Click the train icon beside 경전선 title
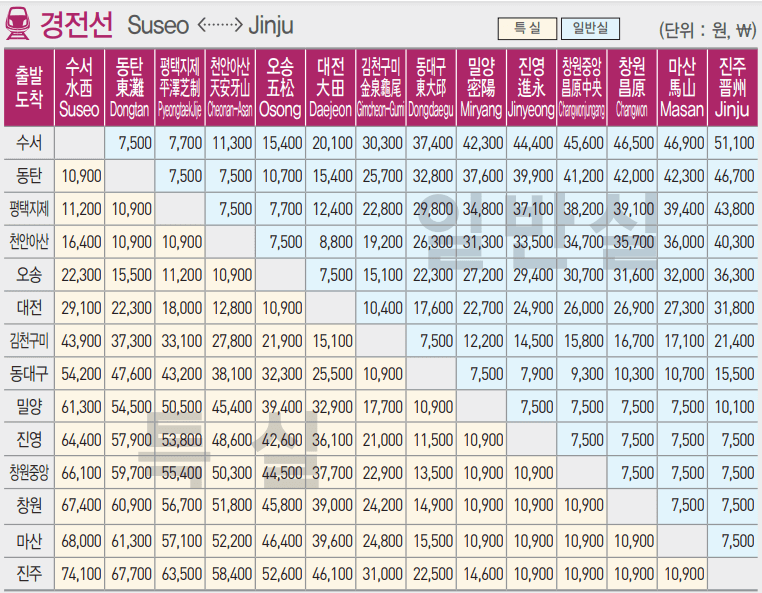The image size is (762, 593). point(18,23)
